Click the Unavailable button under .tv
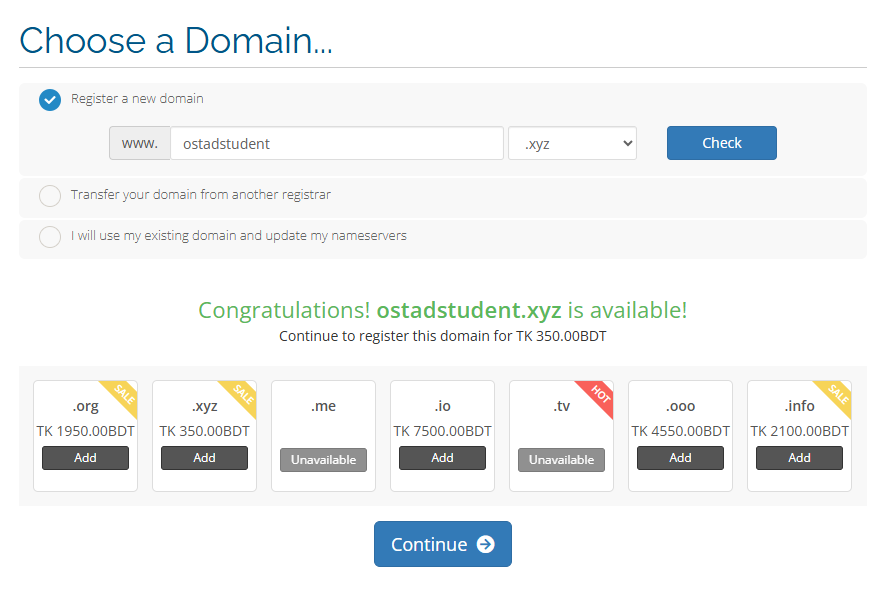 (x=561, y=460)
